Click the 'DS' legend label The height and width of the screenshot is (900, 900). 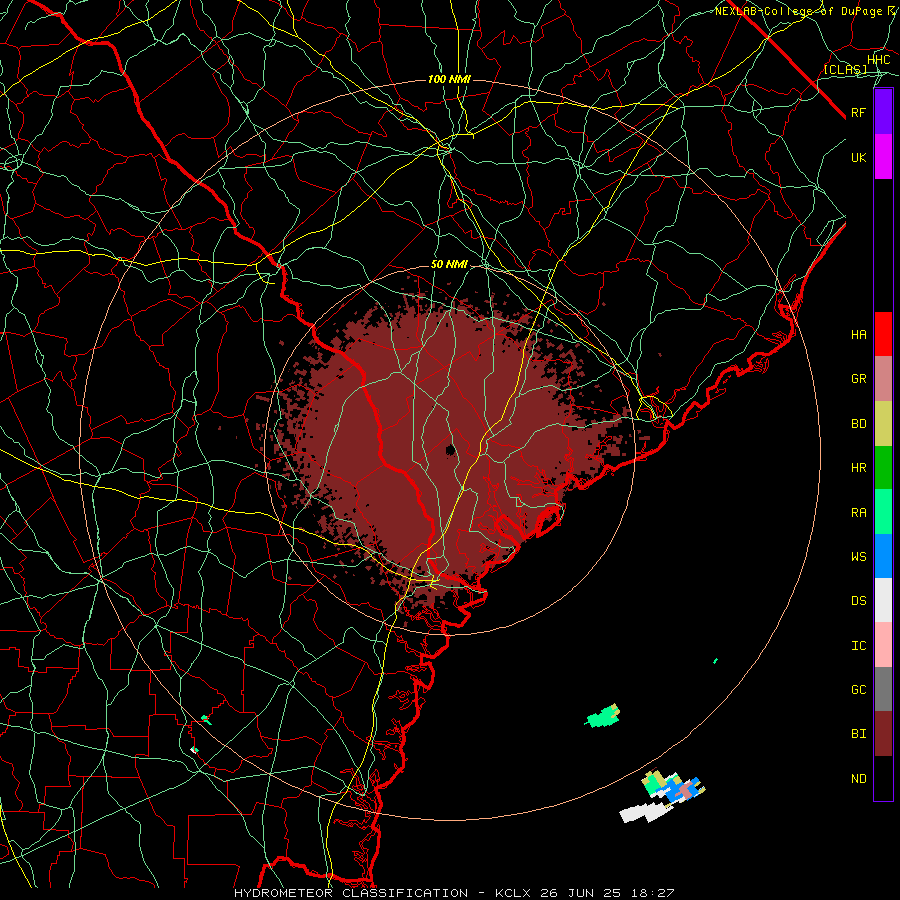(x=858, y=601)
